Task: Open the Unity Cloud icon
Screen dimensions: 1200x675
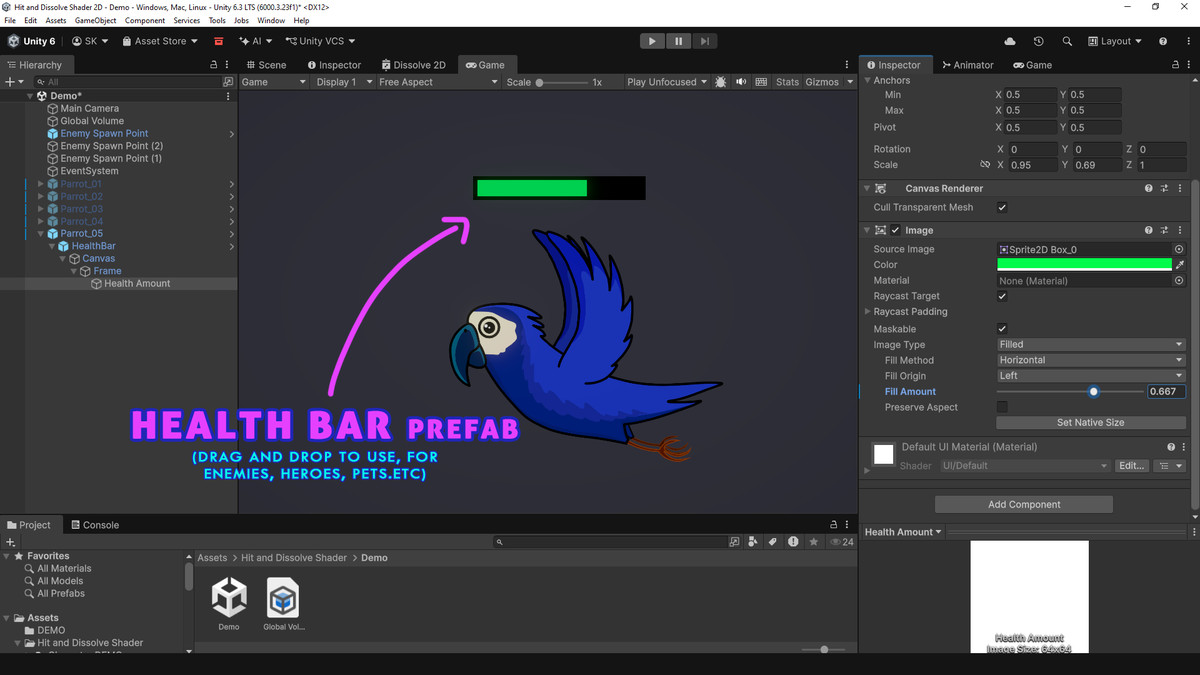Action: point(1010,41)
